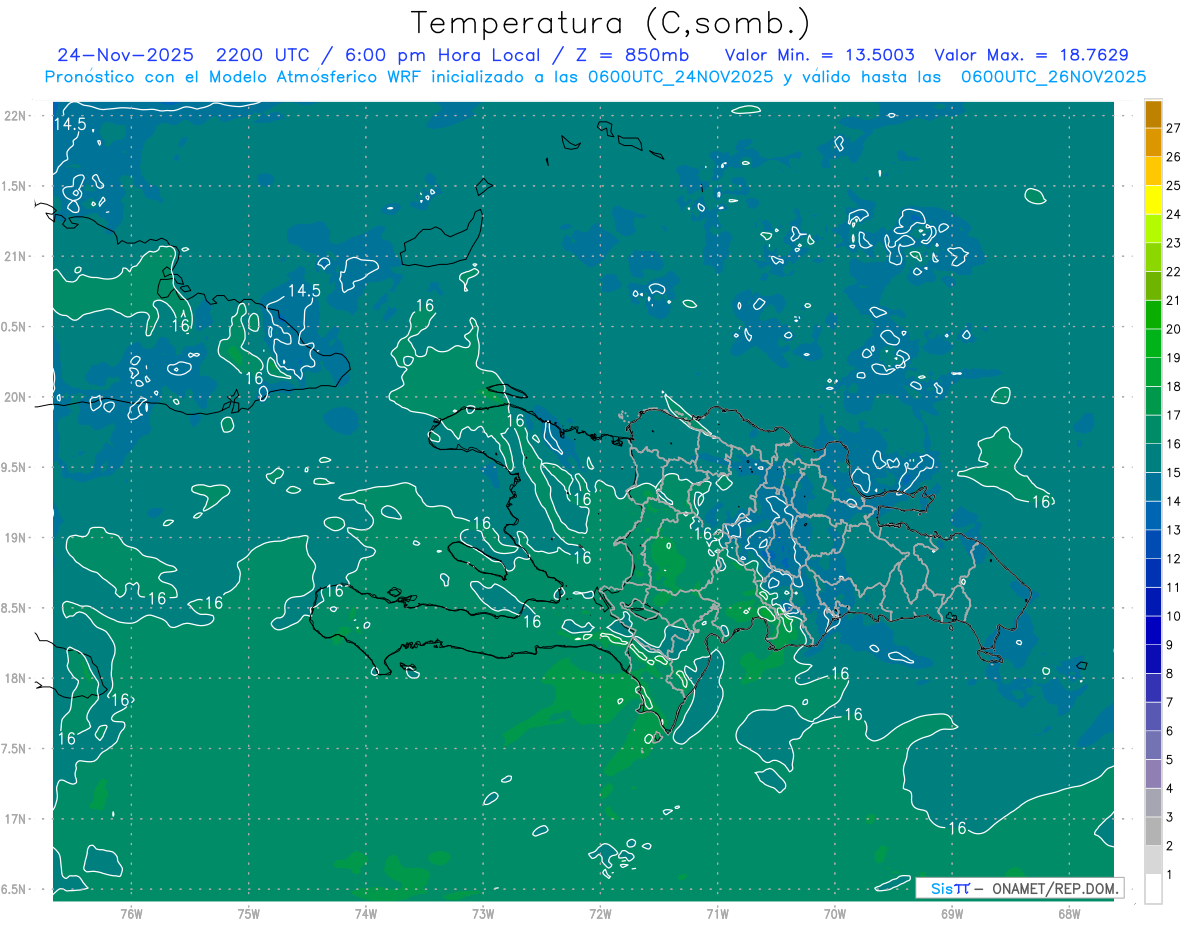Click the "18N" latitude label
This screenshot has width=1200, height=927.
(x=16, y=678)
